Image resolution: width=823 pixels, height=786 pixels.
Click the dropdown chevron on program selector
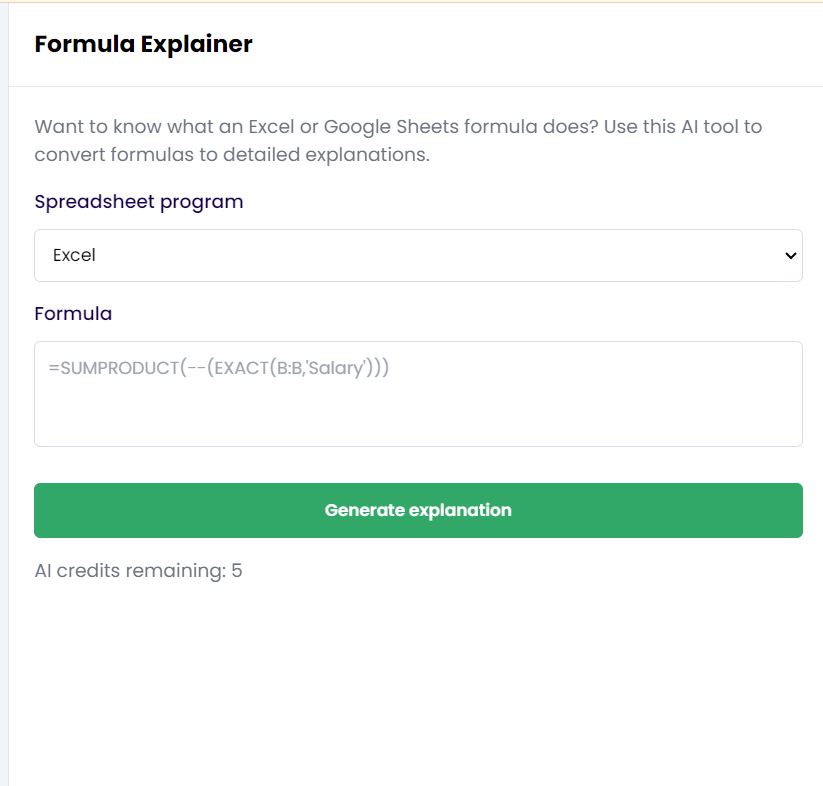(788, 256)
